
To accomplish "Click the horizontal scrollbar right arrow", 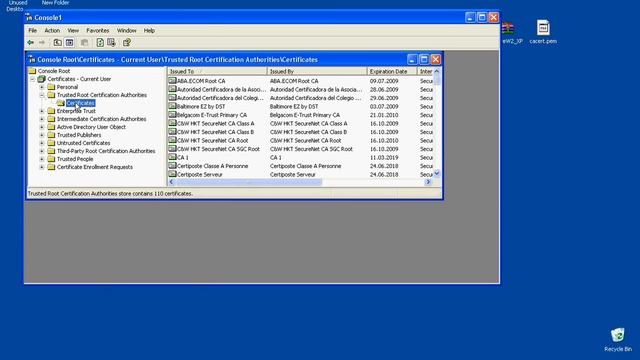I will [x=428, y=182].
